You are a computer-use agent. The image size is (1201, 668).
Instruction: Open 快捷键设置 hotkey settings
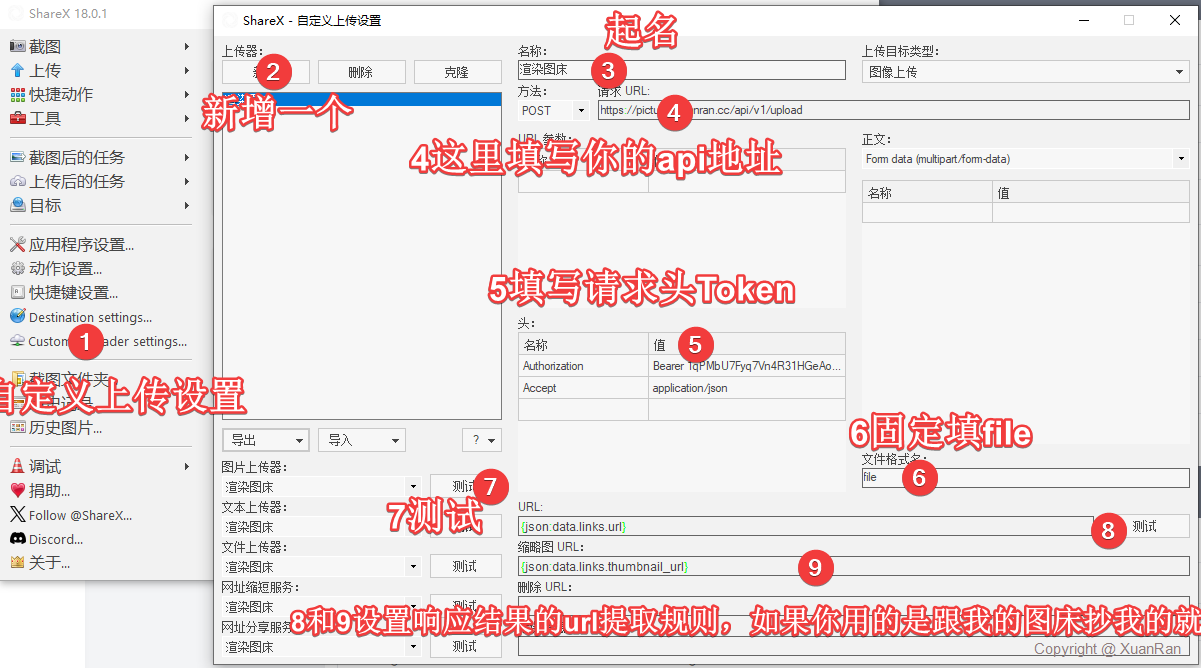click(73, 293)
